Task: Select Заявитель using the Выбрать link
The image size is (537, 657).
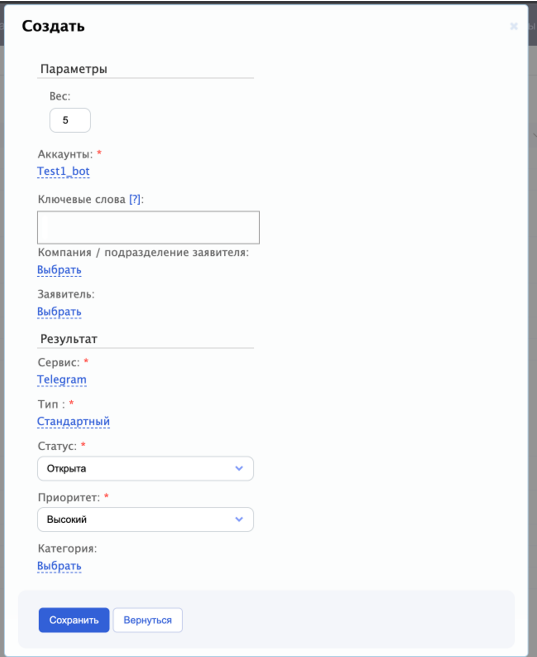Action: (x=59, y=312)
